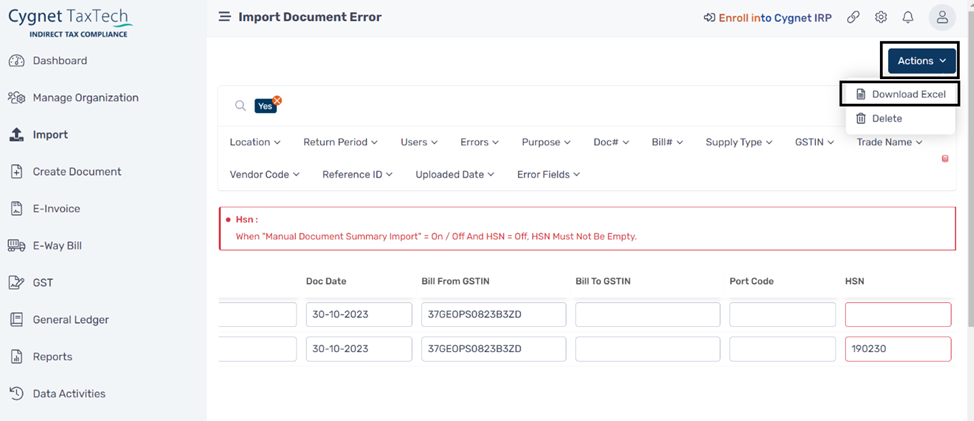The image size is (974, 421).
Task: Click the search magnifier icon
Action: pyautogui.click(x=240, y=106)
